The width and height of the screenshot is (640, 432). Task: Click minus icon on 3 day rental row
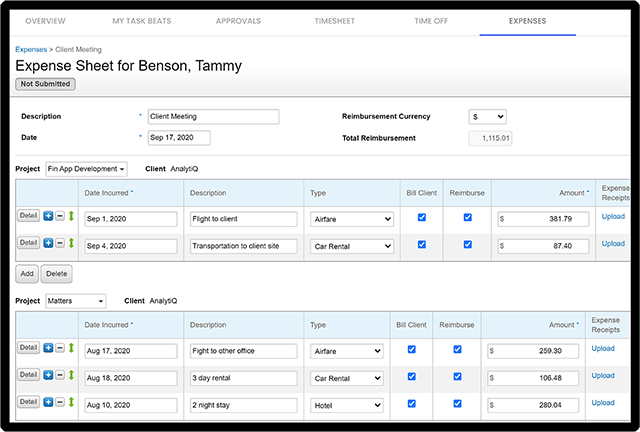(x=60, y=375)
